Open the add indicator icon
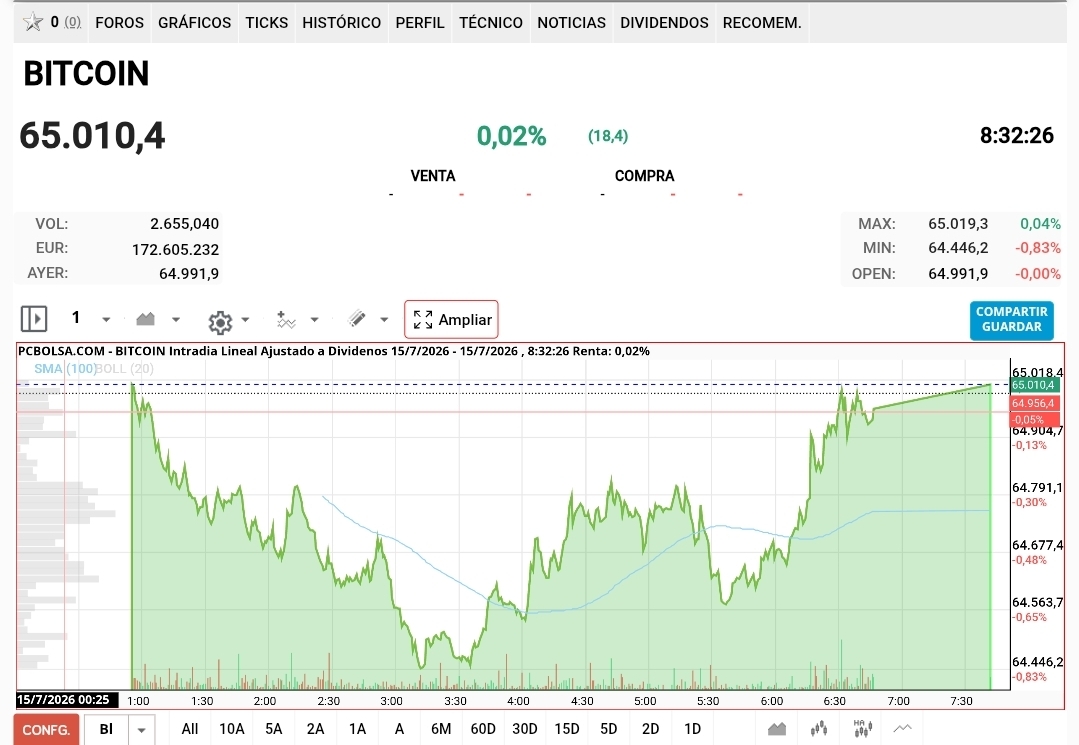Viewport: 1079px width, 745px height. coord(286,320)
